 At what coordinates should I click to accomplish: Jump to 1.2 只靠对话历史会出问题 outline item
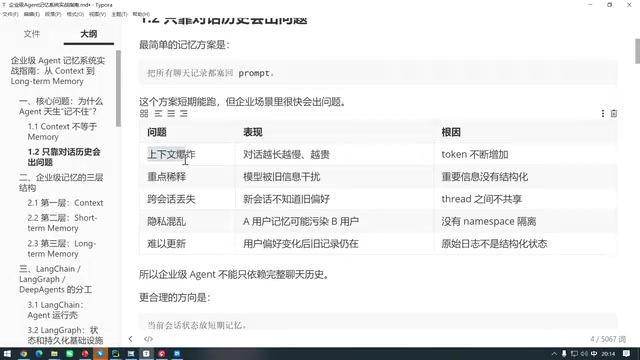tap(64, 157)
